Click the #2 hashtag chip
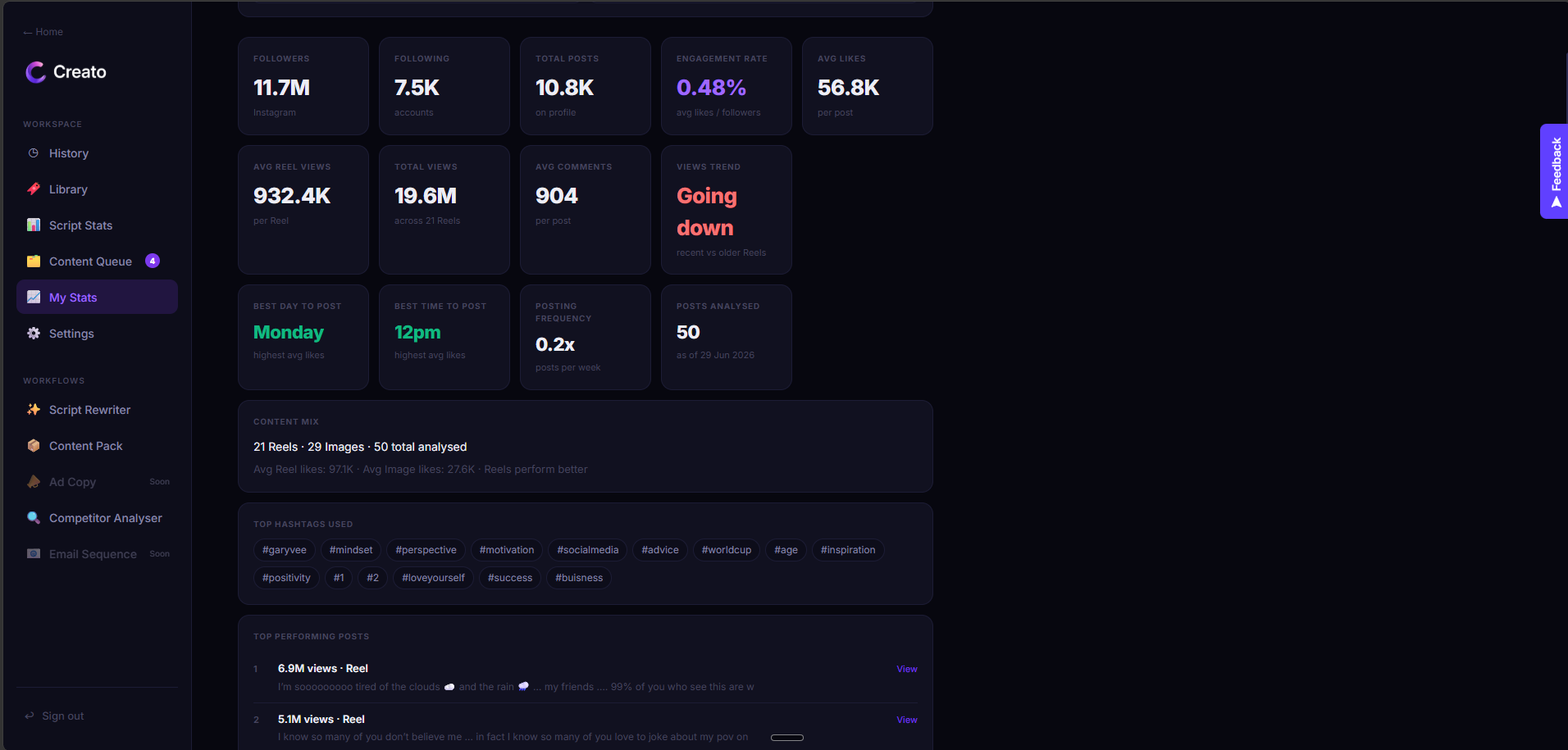The image size is (1568, 750). click(x=373, y=578)
